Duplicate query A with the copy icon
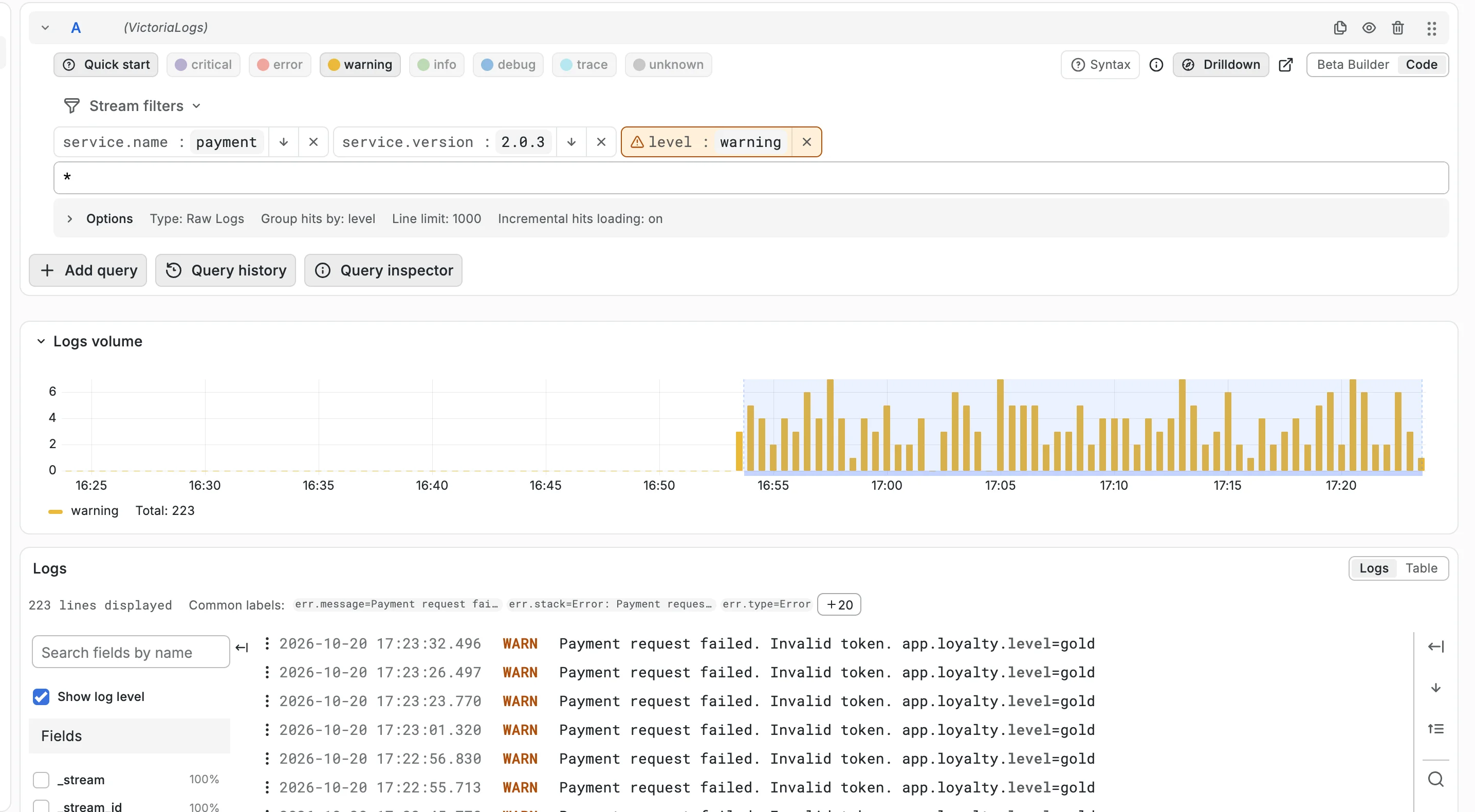This screenshot has width=1475, height=812. point(1340,27)
